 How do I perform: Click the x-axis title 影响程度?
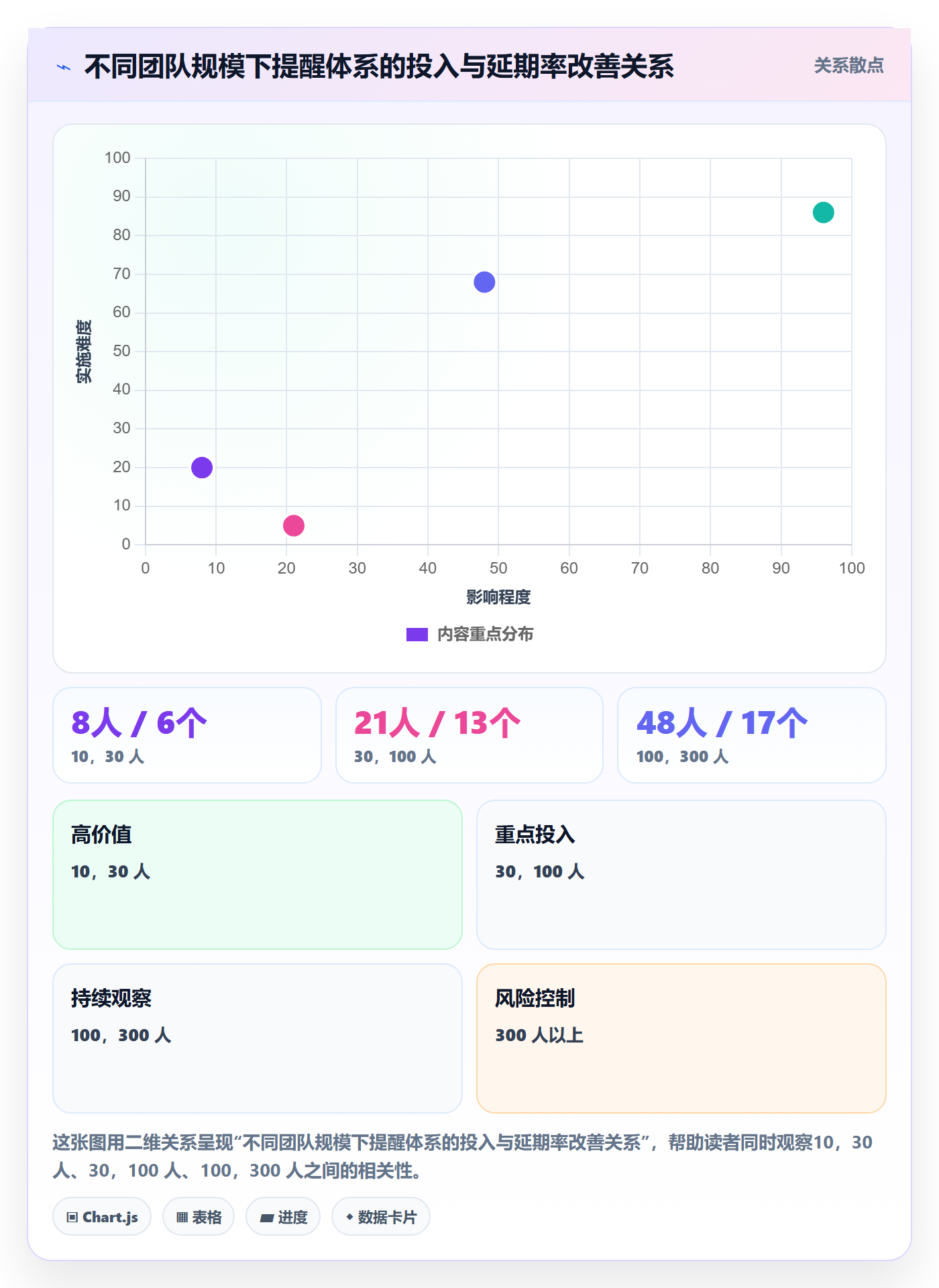(498, 597)
